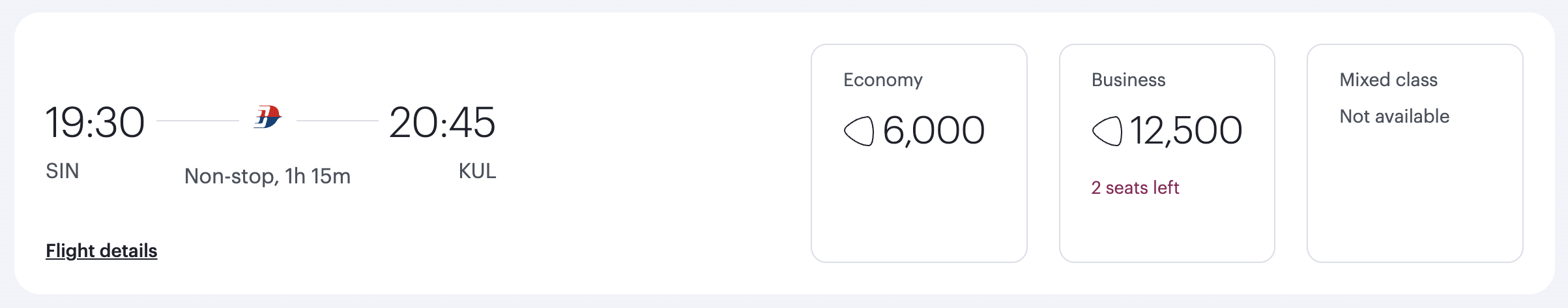Click the Avios icon beside 6,000
The width and height of the screenshot is (1568, 308).
tap(858, 131)
